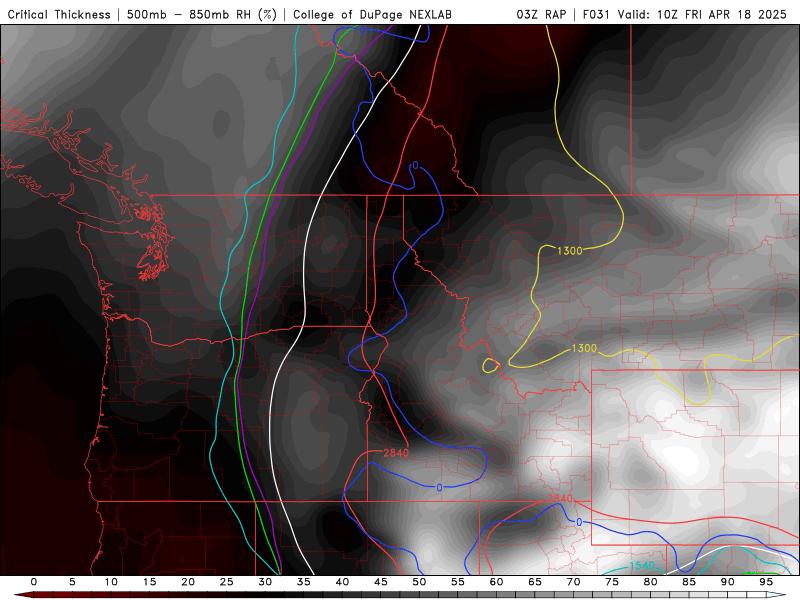
Task: Click the color scale's "0" tick label
Action: 34,582
